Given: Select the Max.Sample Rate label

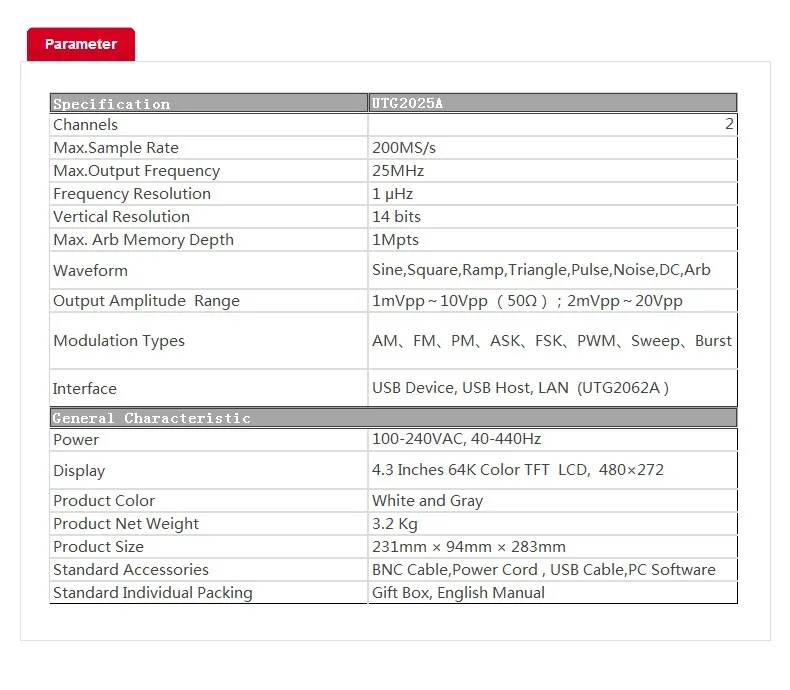Looking at the screenshot, I should point(116,148).
